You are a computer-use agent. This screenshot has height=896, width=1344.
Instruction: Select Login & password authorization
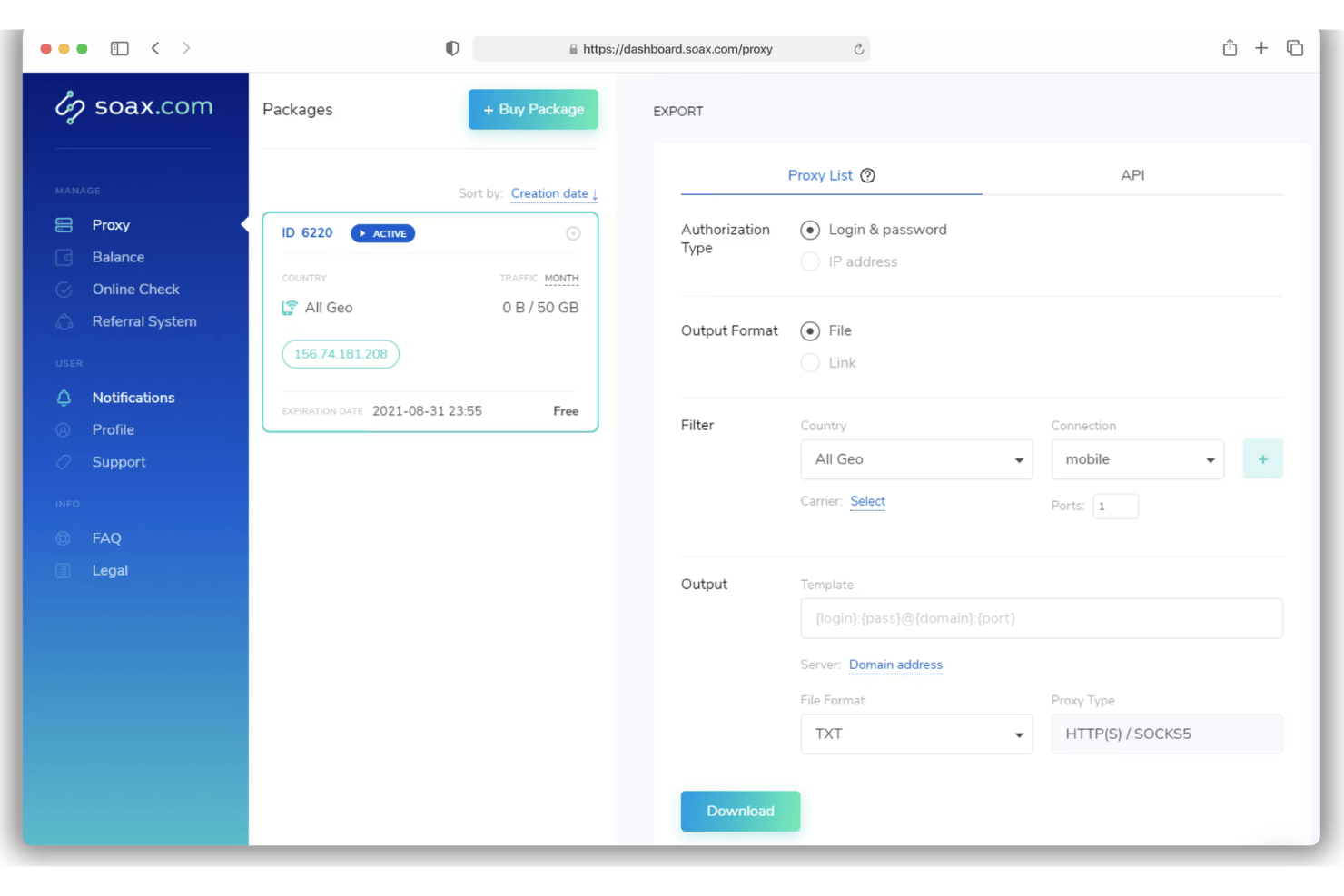click(810, 231)
